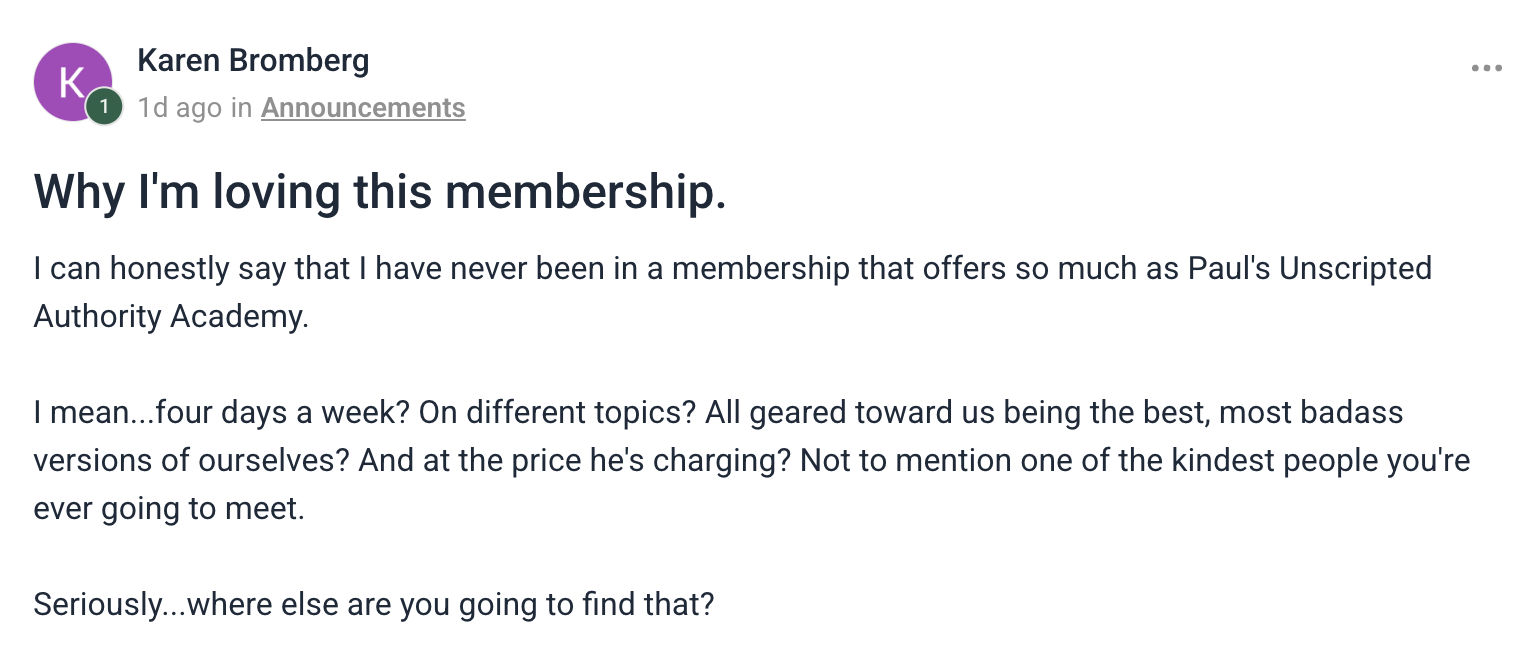The height and width of the screenshot is (658, 1522).
Task: Click 'versions of ourselves?' in the post body
Action: (190, 460)
